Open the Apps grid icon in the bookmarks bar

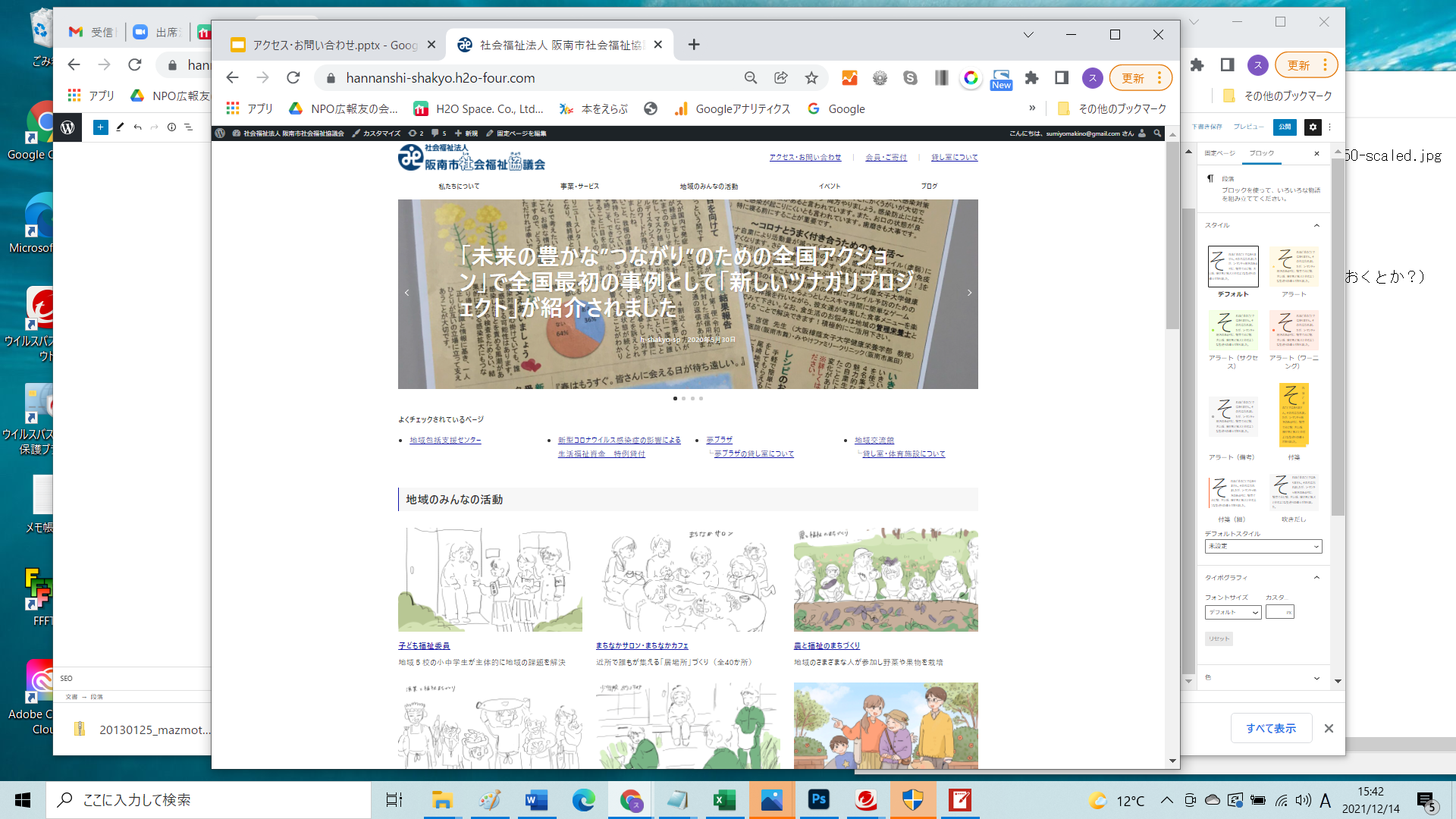coord(233,109)
